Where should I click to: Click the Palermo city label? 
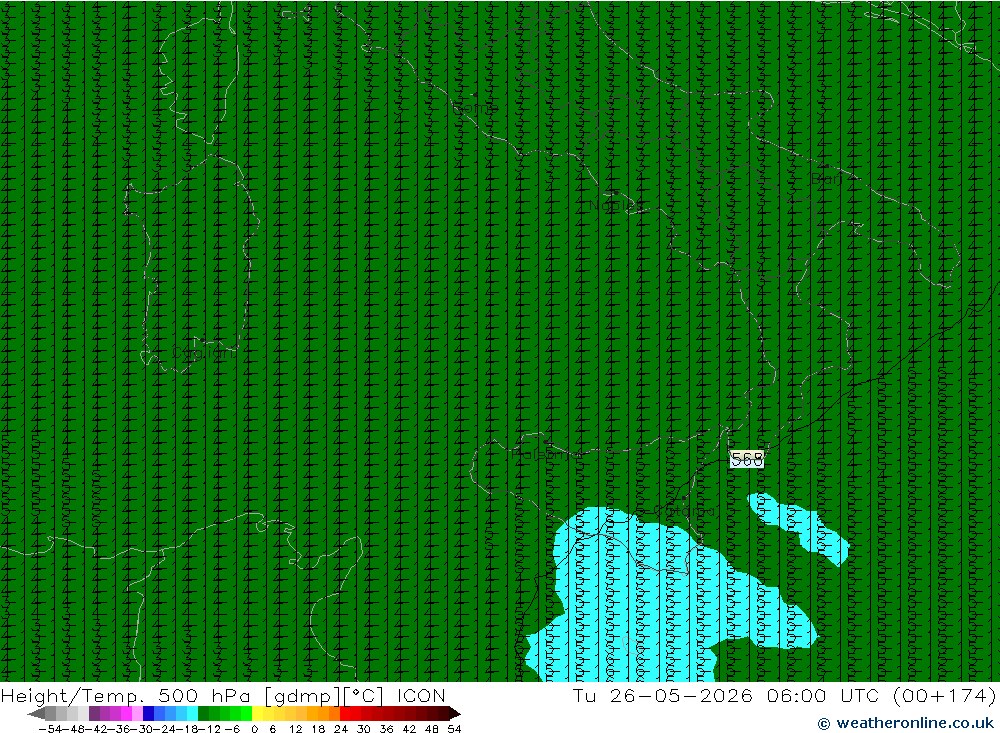point(546,454)
